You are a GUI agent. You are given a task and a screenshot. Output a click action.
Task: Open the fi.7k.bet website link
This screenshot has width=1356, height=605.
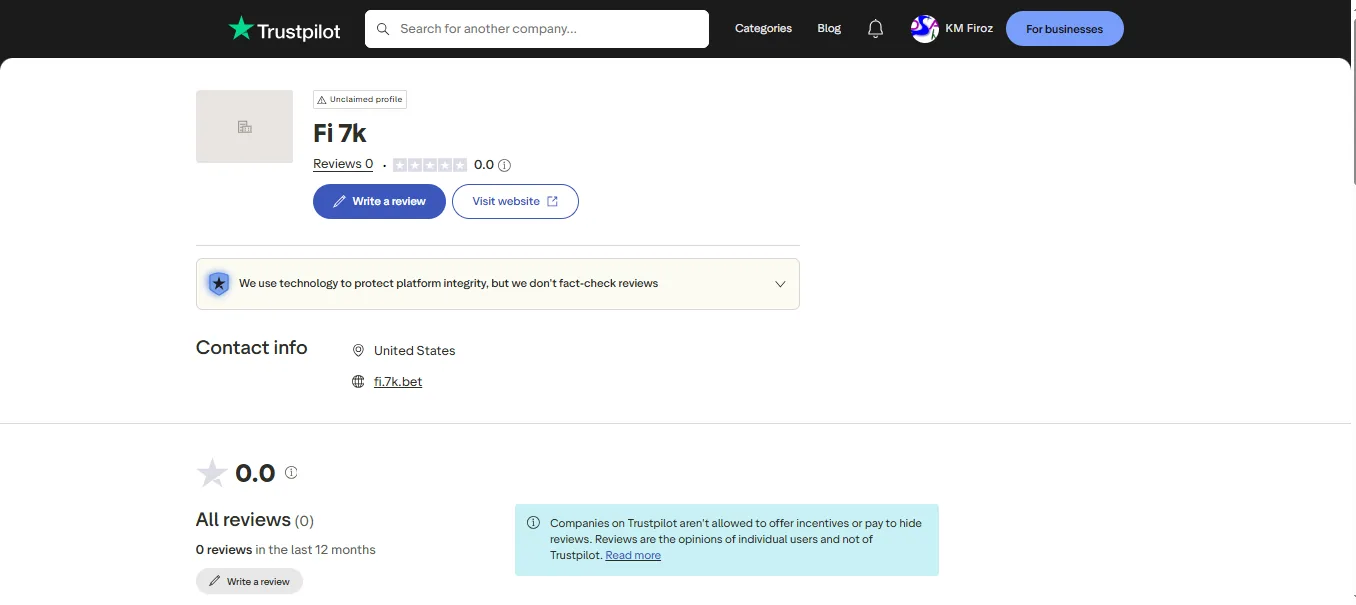(398, 382)
